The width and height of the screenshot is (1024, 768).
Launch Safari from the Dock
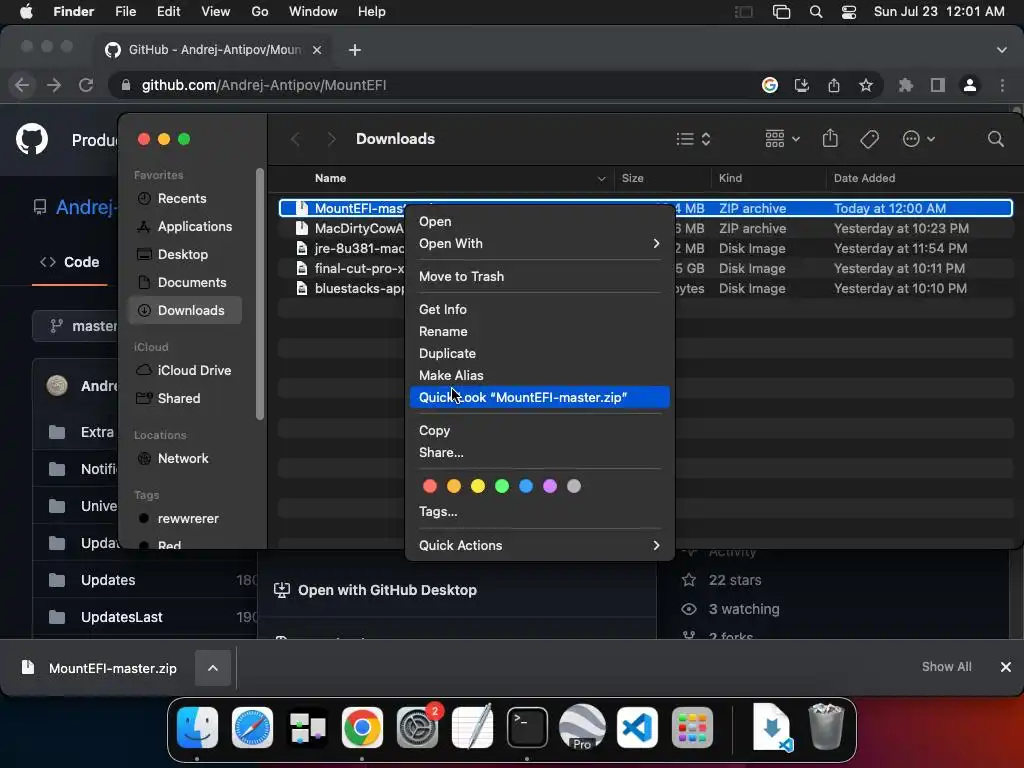[x=252, y=727]
